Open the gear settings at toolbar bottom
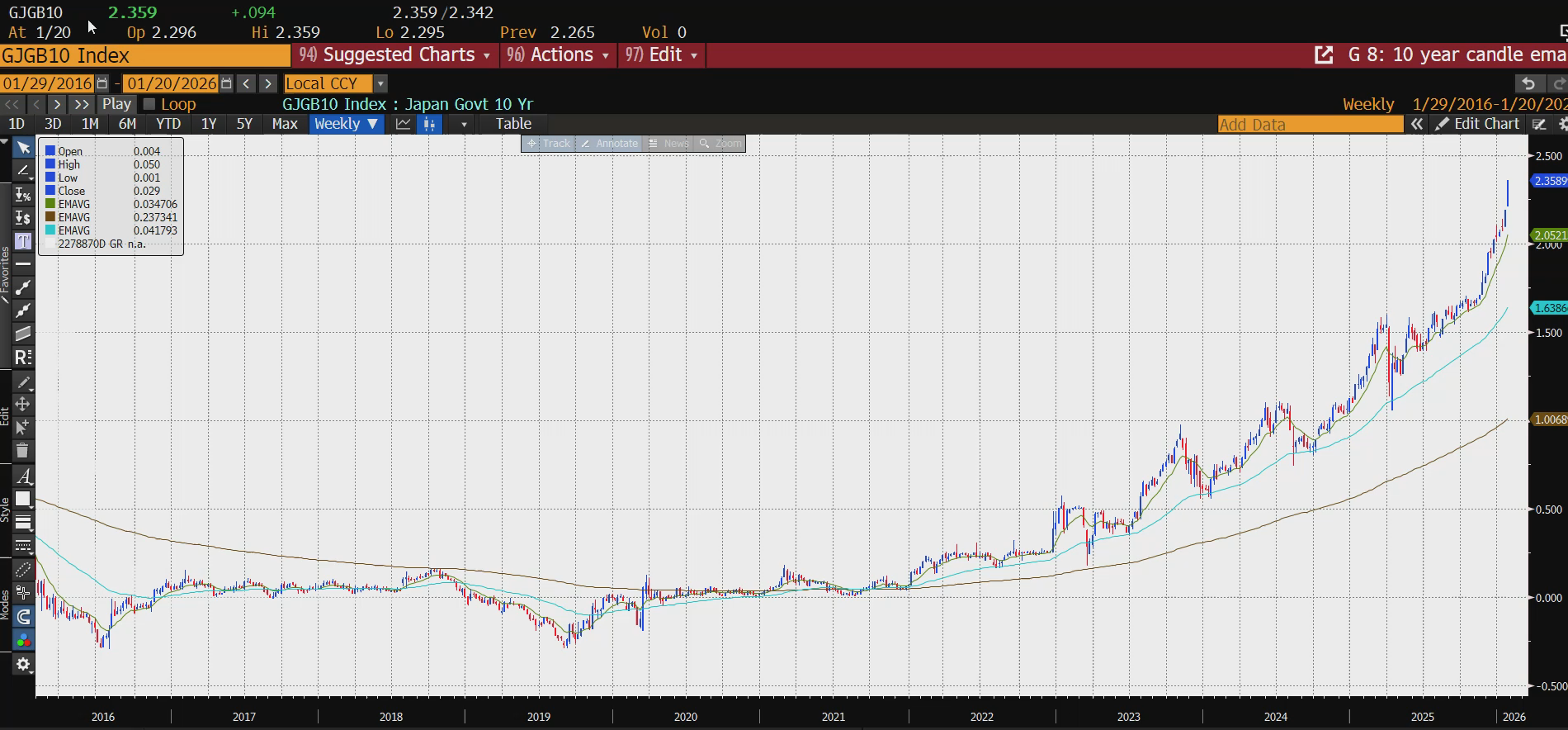 23,664
